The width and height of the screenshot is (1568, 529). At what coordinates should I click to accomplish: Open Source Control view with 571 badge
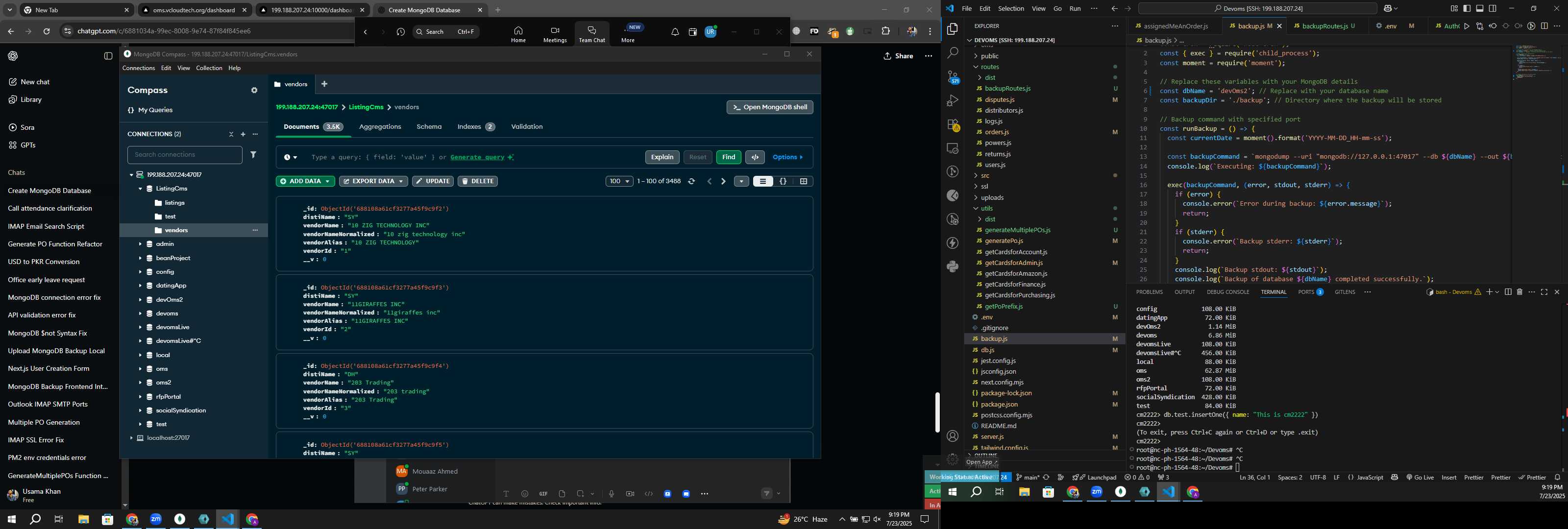coord(953,77)
